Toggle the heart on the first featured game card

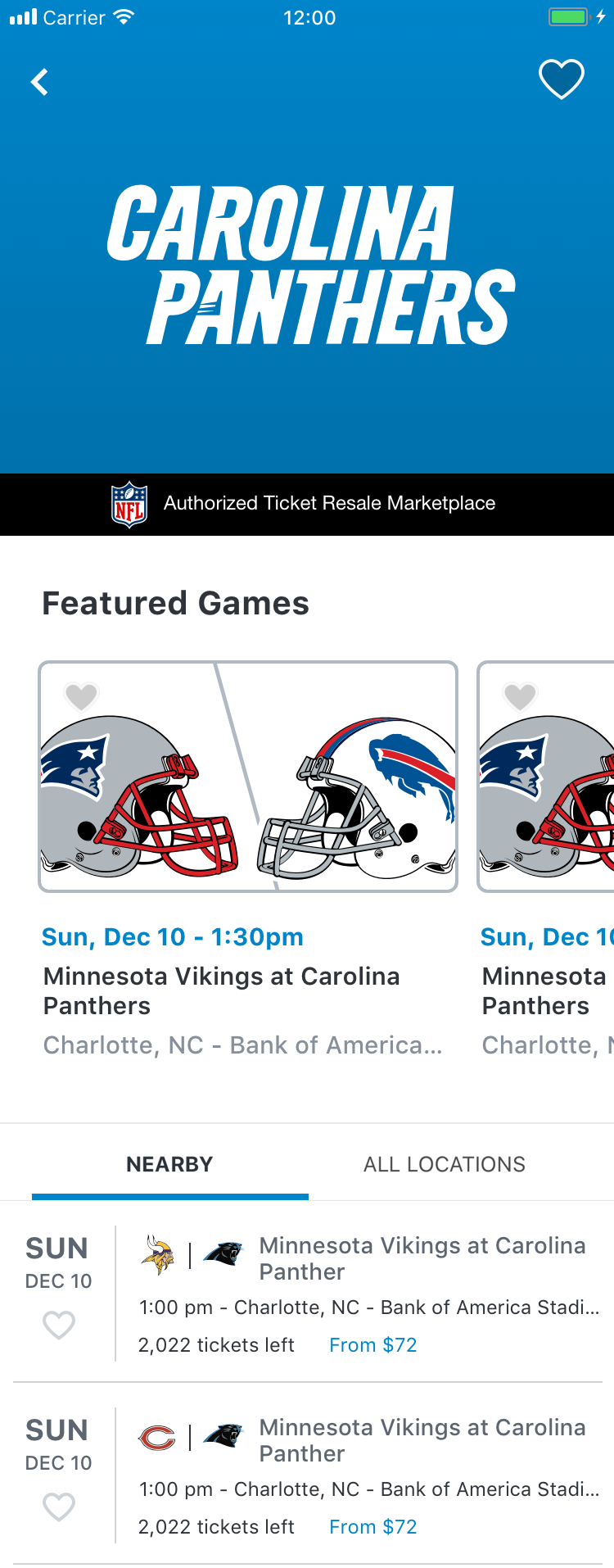coord(82,697)
